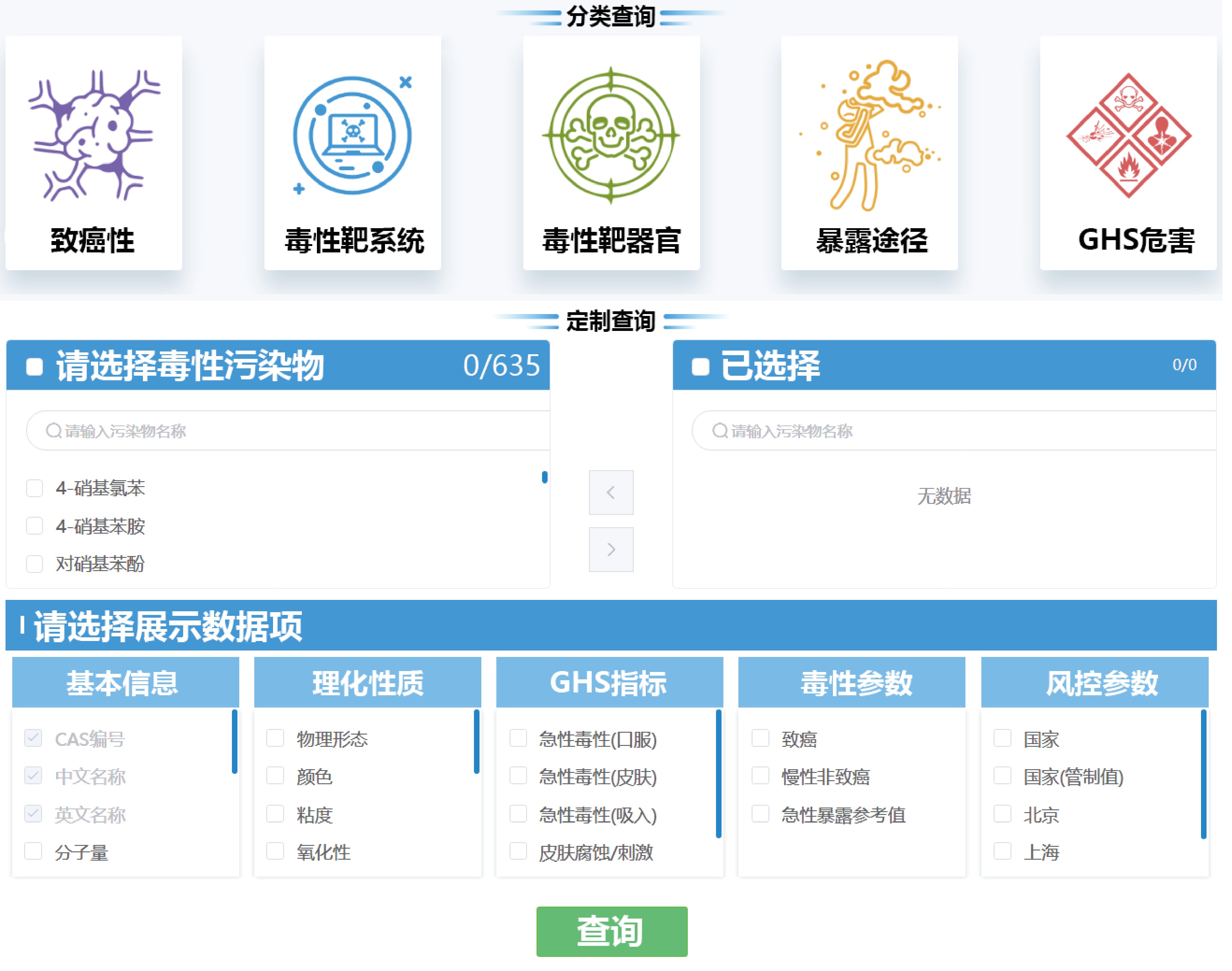Viewport: 1232px width, 971px height.
Task: Open the 毒性靶系统 laptop skull icon
Action: click(352, 135)
